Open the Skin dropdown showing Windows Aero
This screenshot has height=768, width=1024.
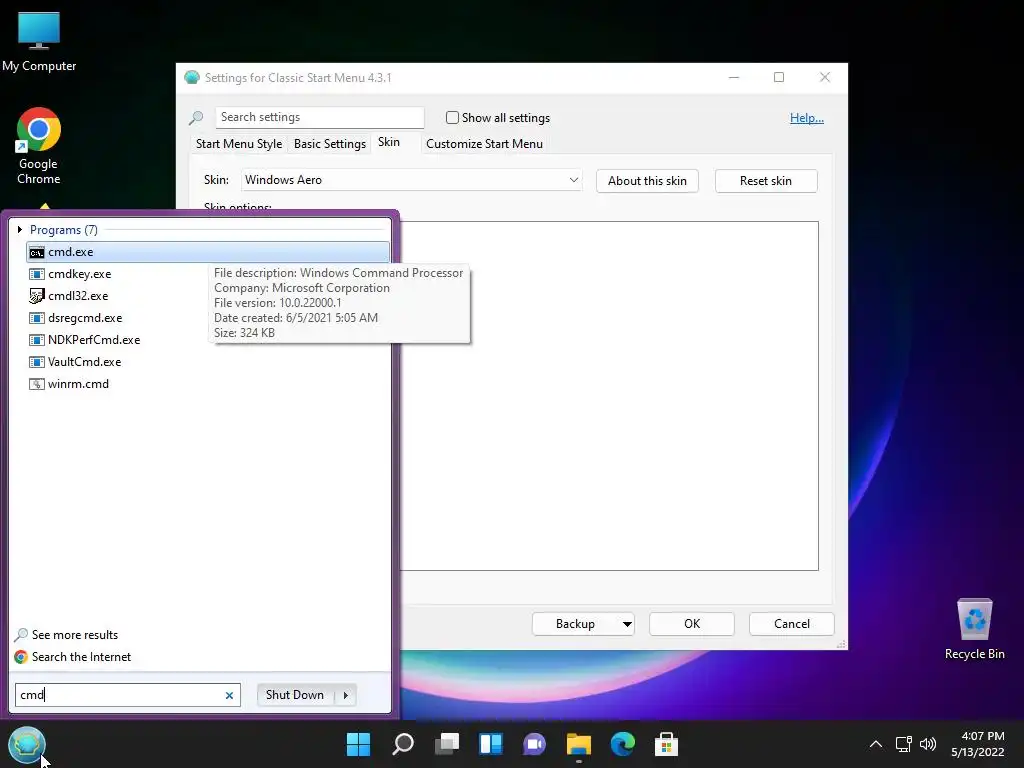point(411,180)
